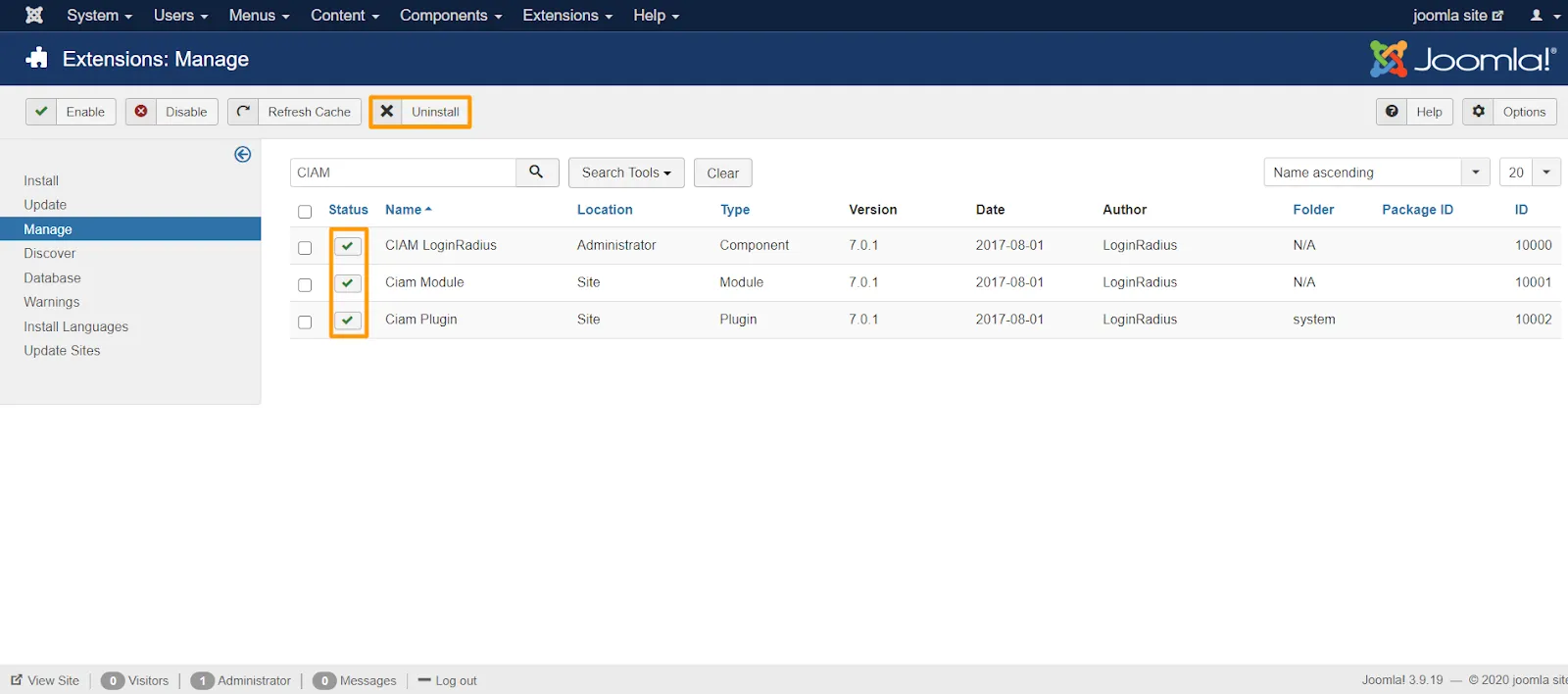Screen dimensions: 1568x694
Task: Click View Site in the footer
Action: pyautogui.click(x=45, y=680)
